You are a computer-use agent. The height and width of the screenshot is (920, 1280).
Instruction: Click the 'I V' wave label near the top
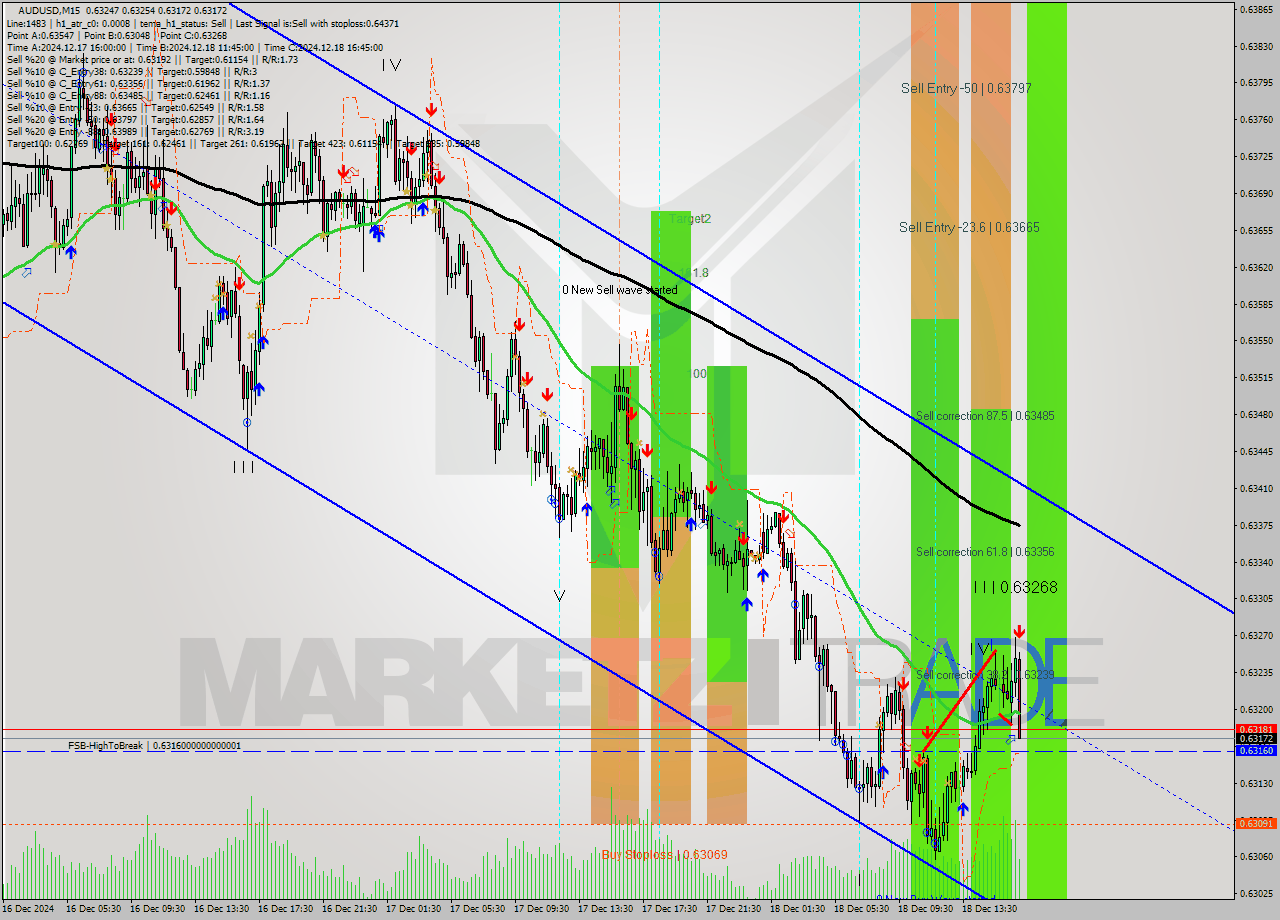click(391, 65)
